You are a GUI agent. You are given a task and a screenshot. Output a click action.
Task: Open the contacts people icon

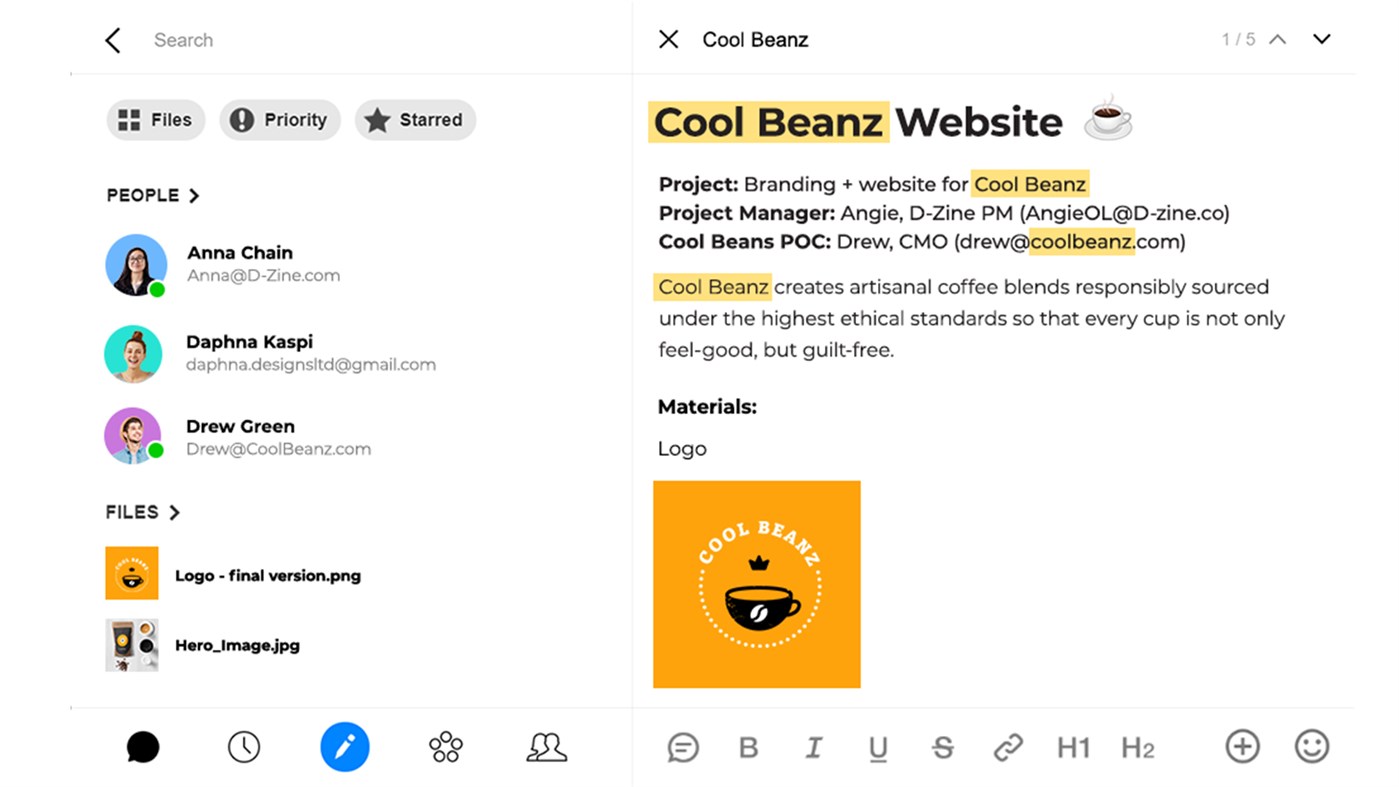546,747
